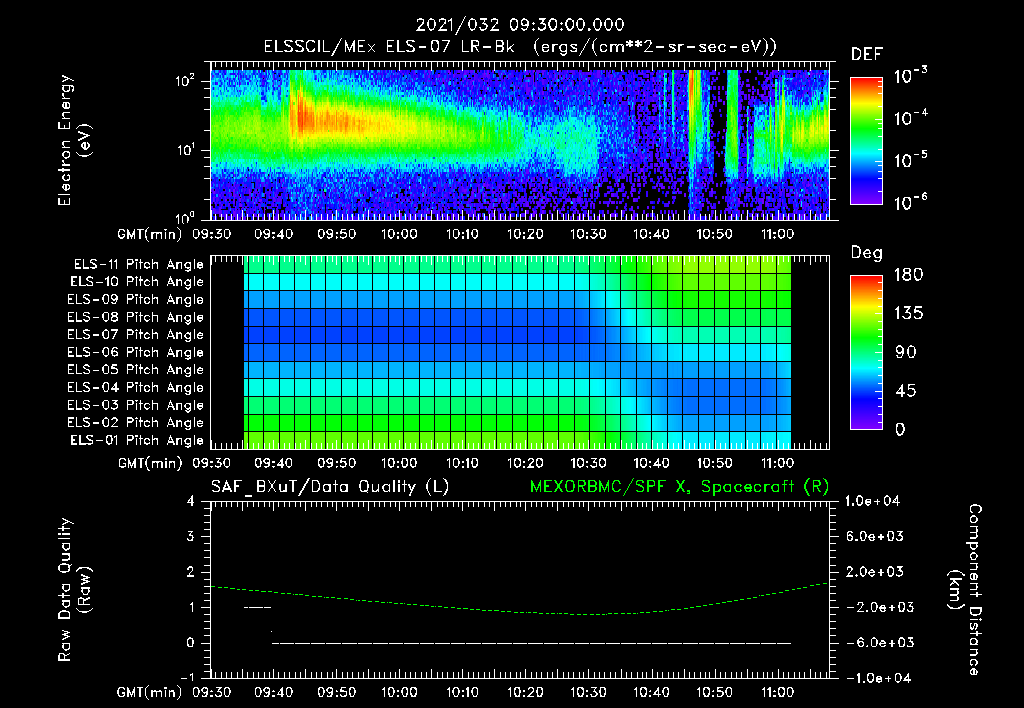Click the ELS-06 Pitch Angle row label
The height and width of the screenshot is (708, 1024).
[135, 352]
